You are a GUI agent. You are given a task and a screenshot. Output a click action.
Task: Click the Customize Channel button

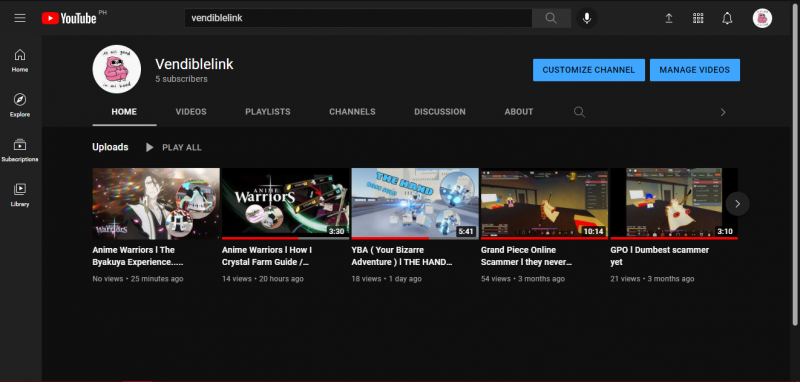[589, 70]
